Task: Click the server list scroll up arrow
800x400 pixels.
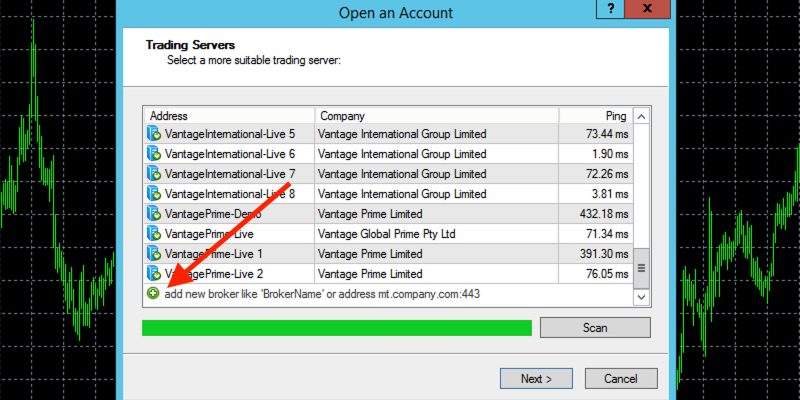Action: click(x=641, y=116)
